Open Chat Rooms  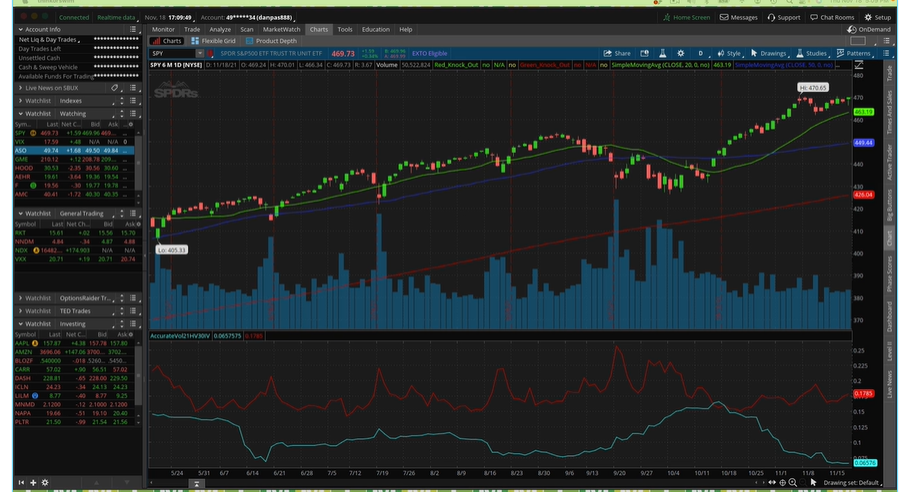click(832, 17)
